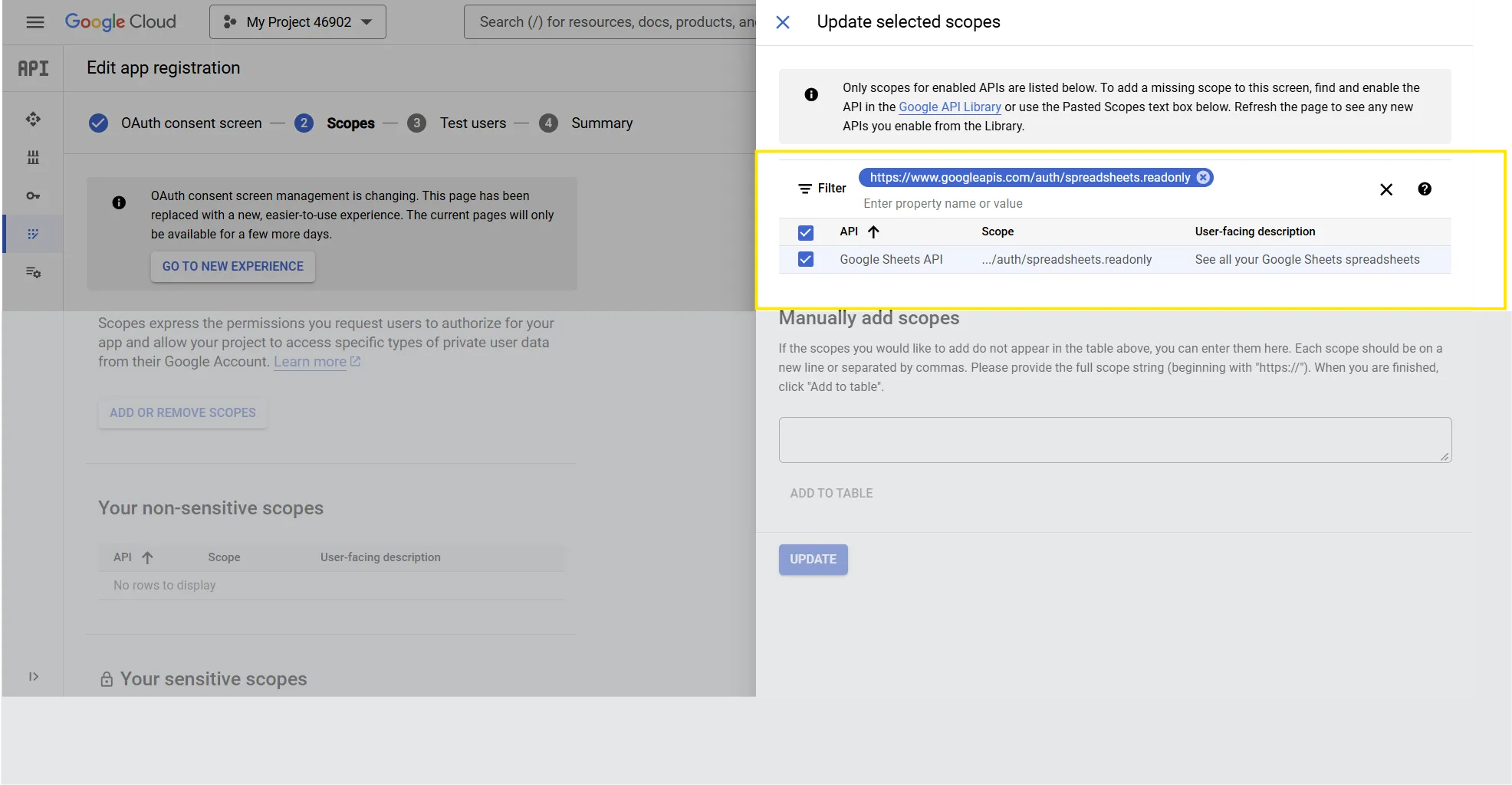
Task: Select the Scopes step
Action: [335, 123]
